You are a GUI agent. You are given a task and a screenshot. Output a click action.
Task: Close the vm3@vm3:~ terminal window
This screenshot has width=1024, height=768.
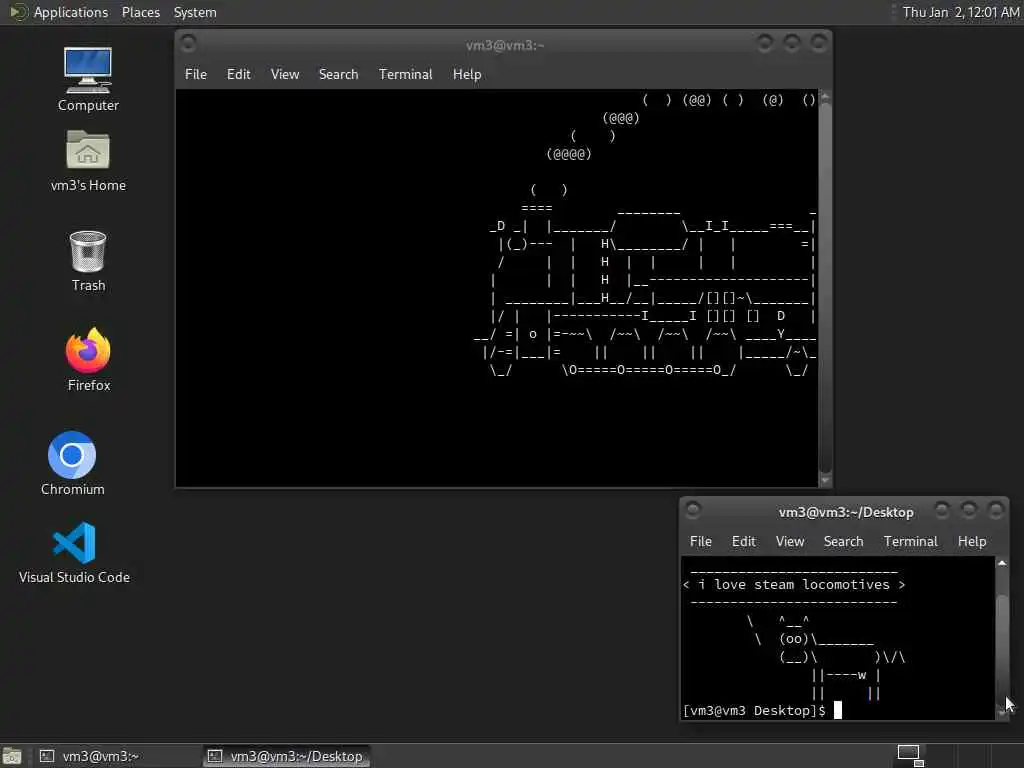[818, 44]
